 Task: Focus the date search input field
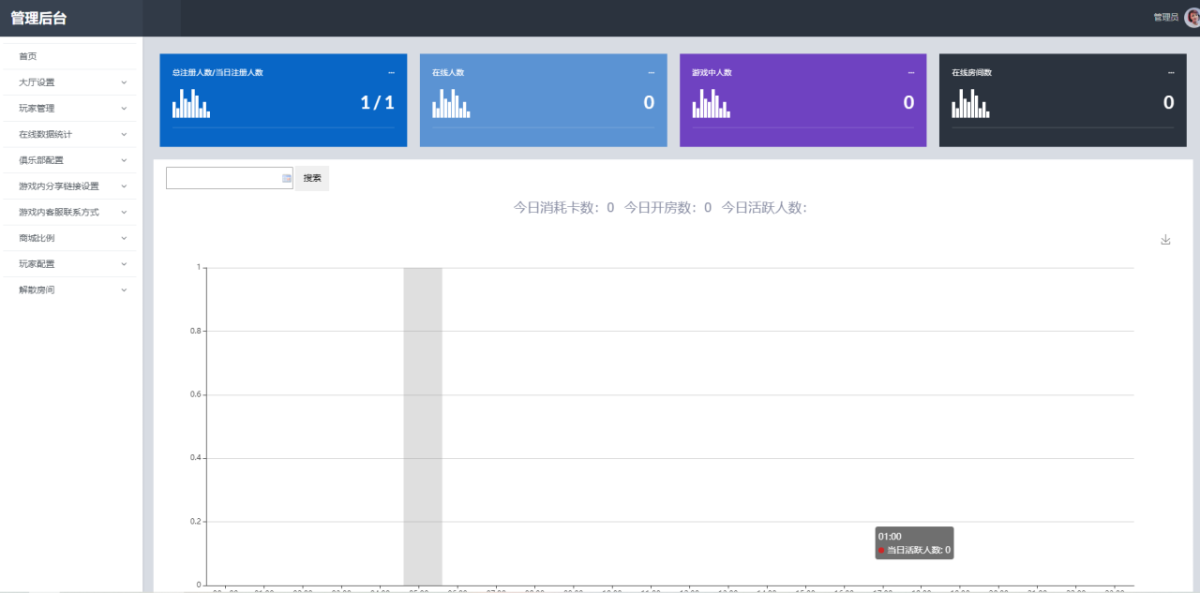coord(229,178)
